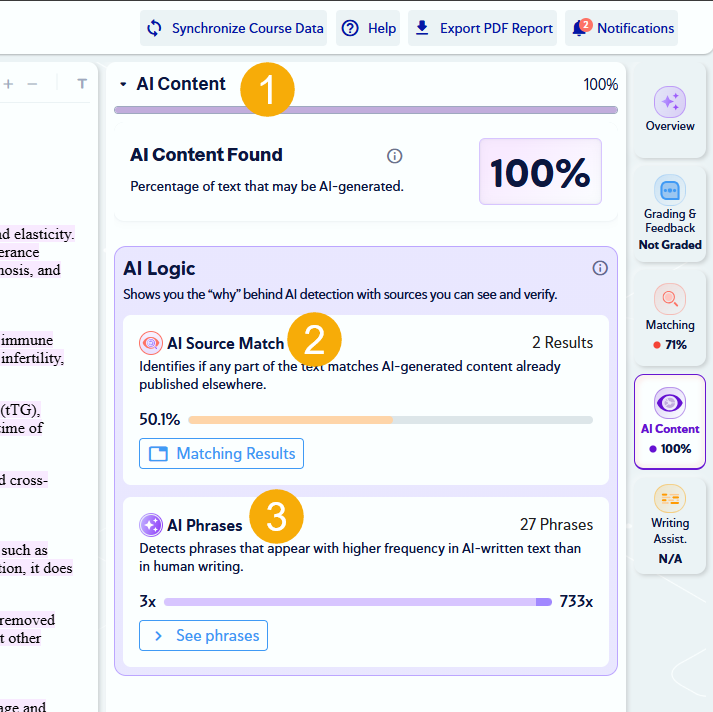This screenshot has height=712, width=713.
Task: Switch to Grading & Feedback tab label
Action: pyautogui.click(x=670, y=221)
